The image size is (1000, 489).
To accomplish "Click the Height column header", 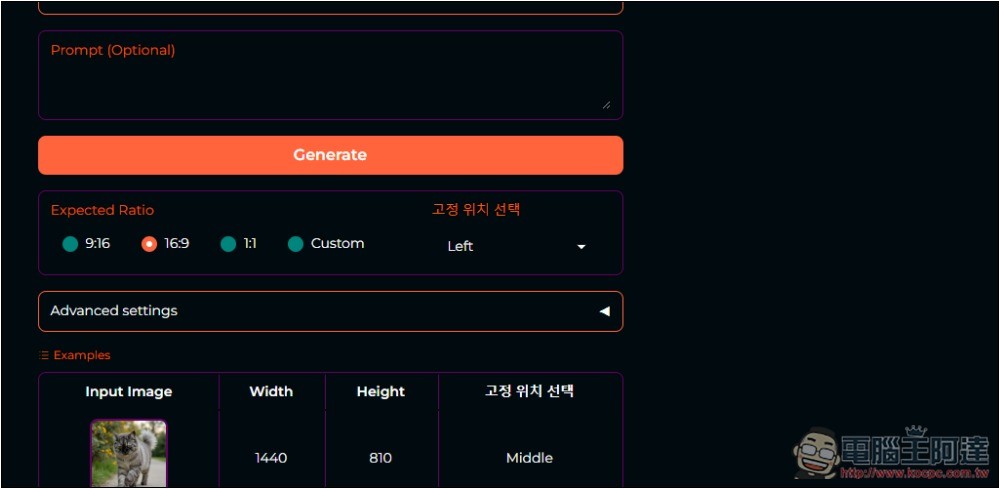I will point(381,391).
